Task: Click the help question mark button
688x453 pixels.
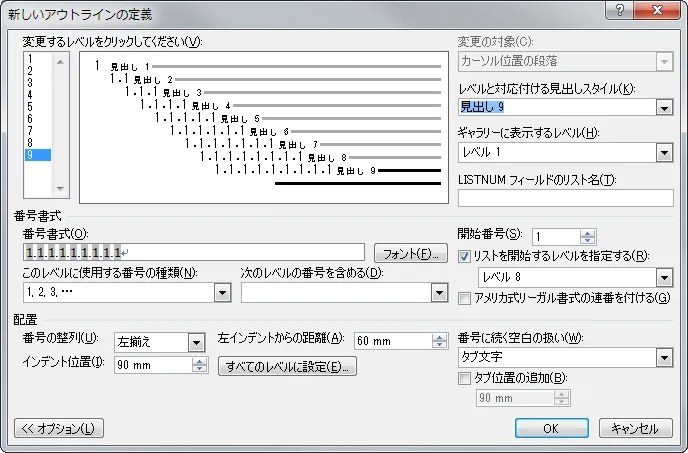Action: (x=619, y=11)
